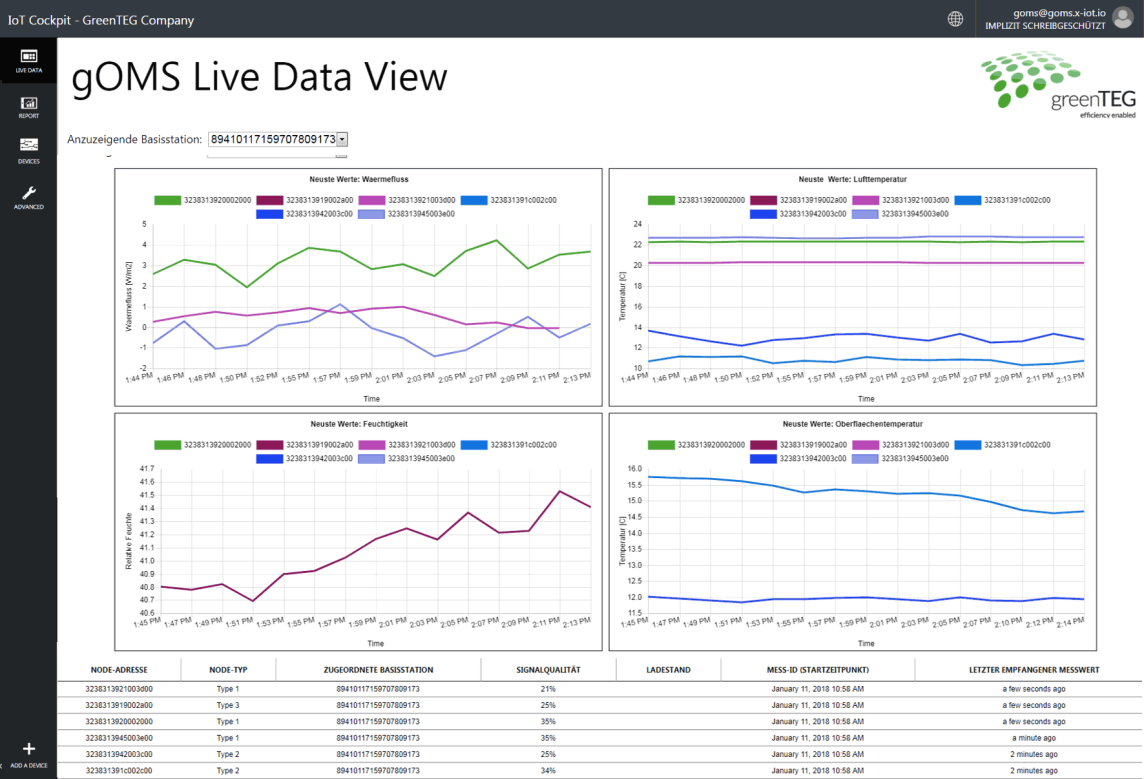Click the gOMS Live Data View heading
Viewport: 1144px width, 779px height.
pos(259,77)
